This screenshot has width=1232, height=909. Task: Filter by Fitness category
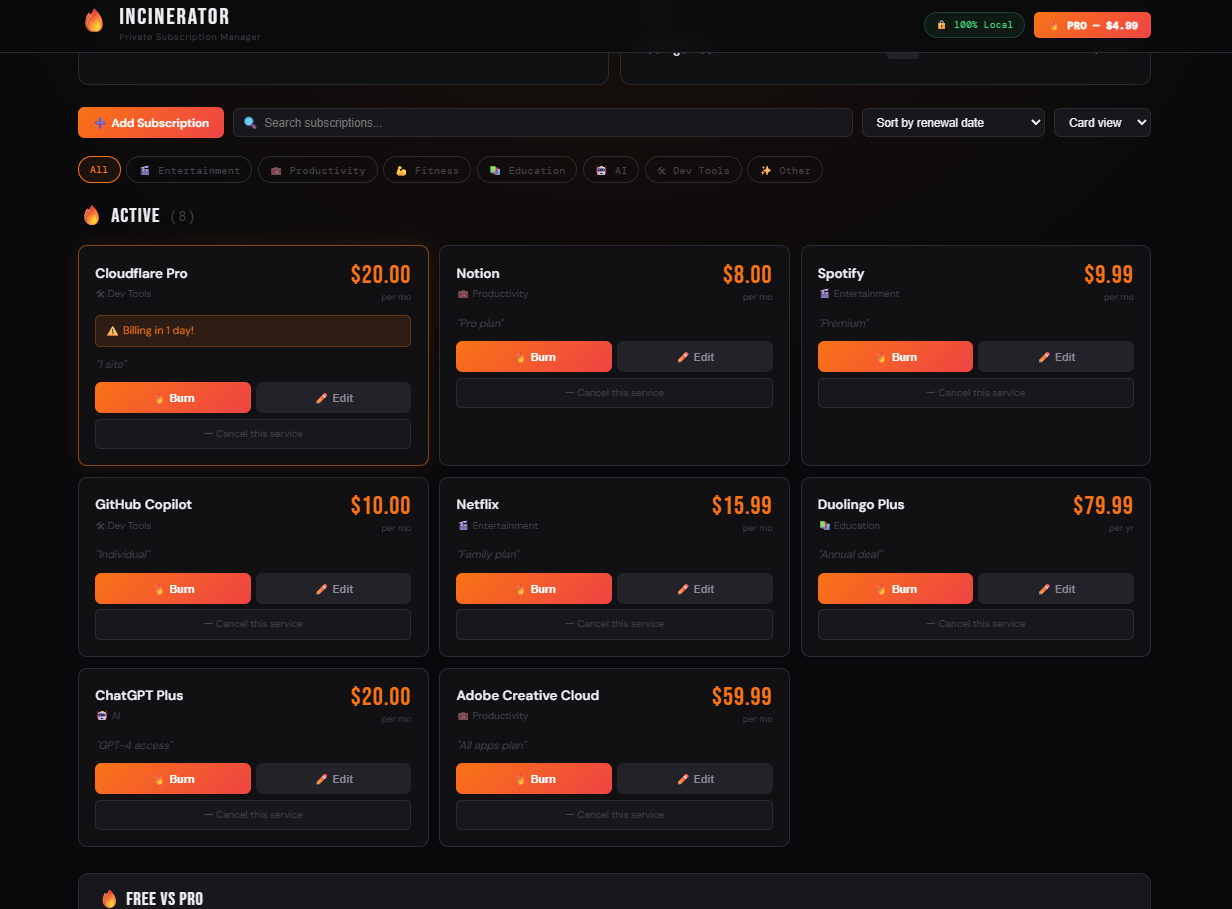coord(427,170)
